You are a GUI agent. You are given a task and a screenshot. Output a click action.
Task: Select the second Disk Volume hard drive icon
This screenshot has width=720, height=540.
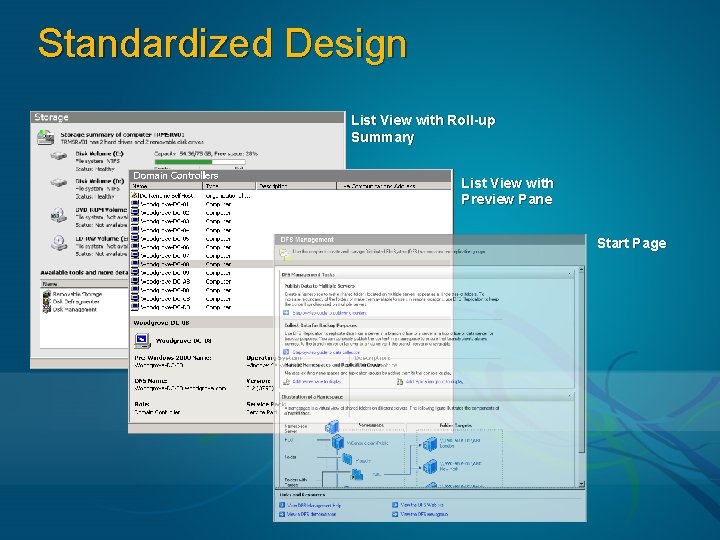[x=59, y=183]
